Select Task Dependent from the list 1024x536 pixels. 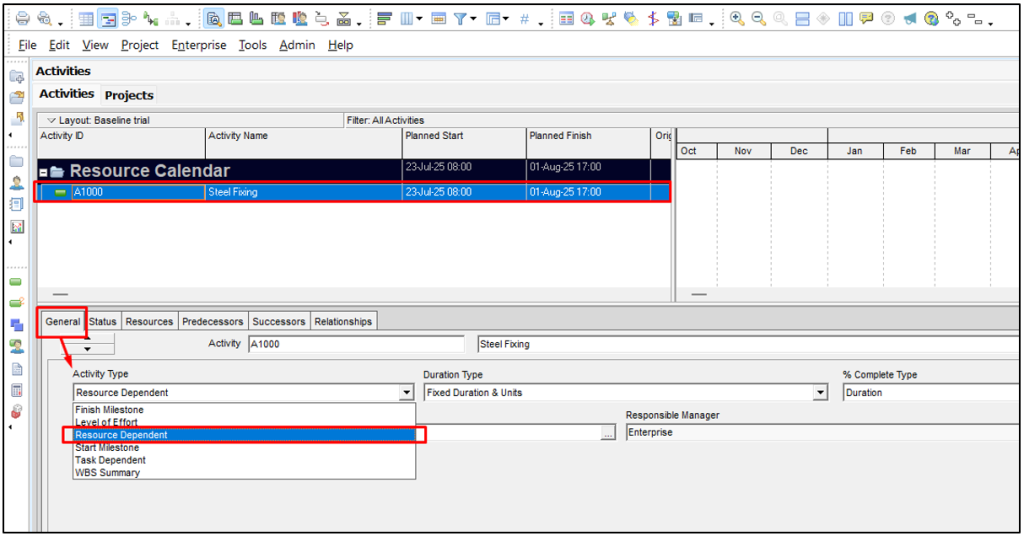(110, 460)
